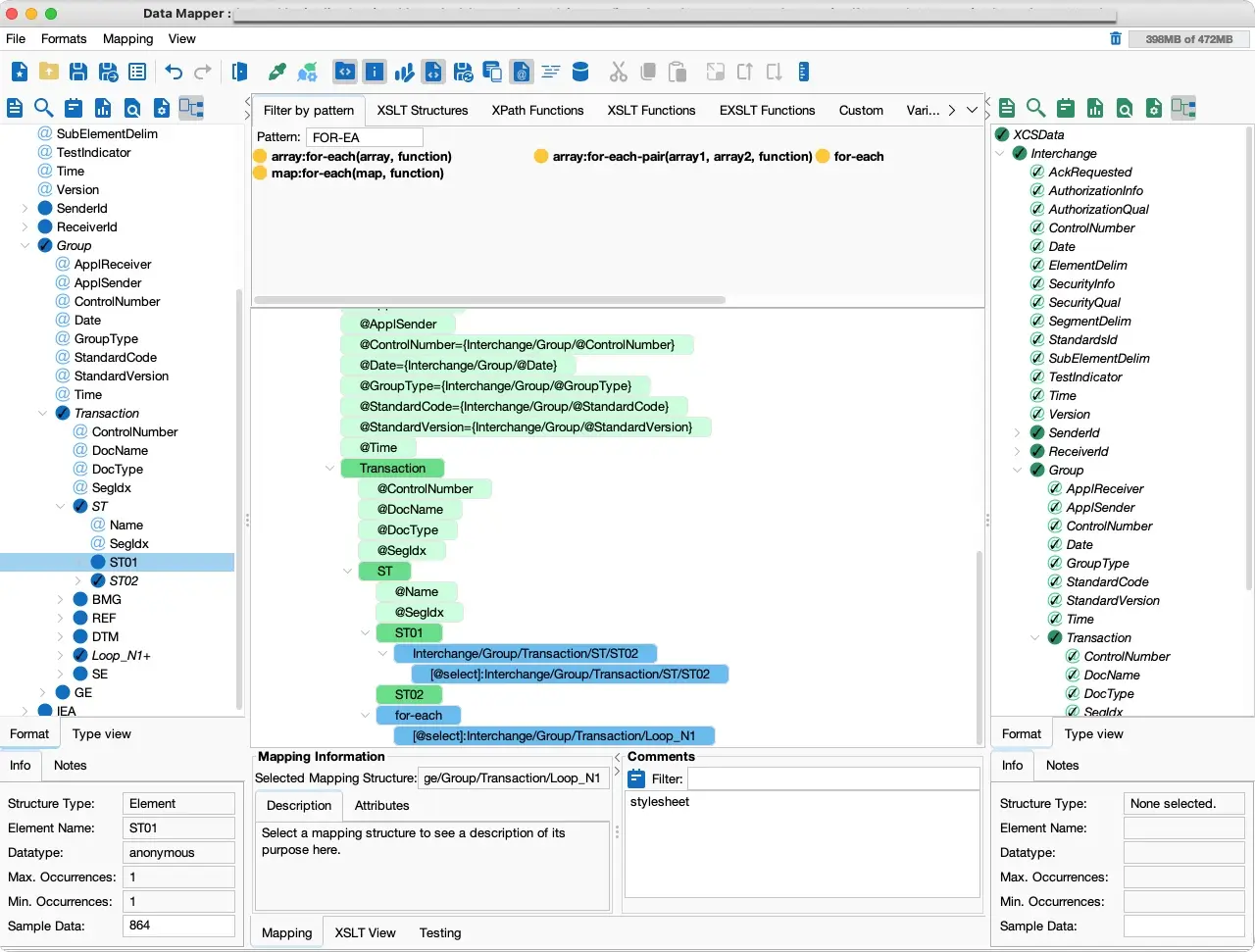The image size is (1255, 952).
Task: Click the blue database cylinder icon
Action: (580, 72)
